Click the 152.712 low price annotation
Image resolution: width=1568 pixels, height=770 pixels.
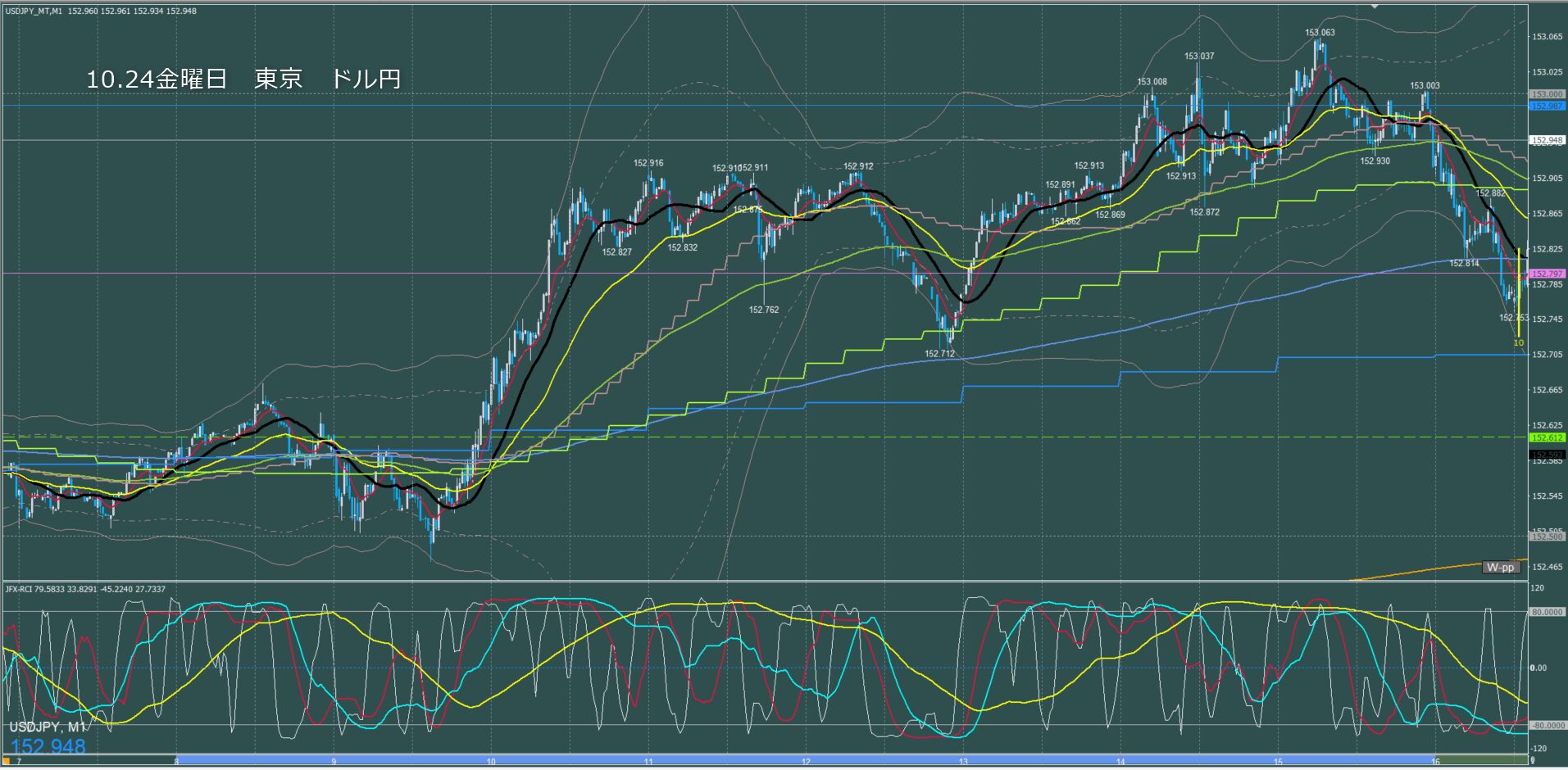click(939, 354)
